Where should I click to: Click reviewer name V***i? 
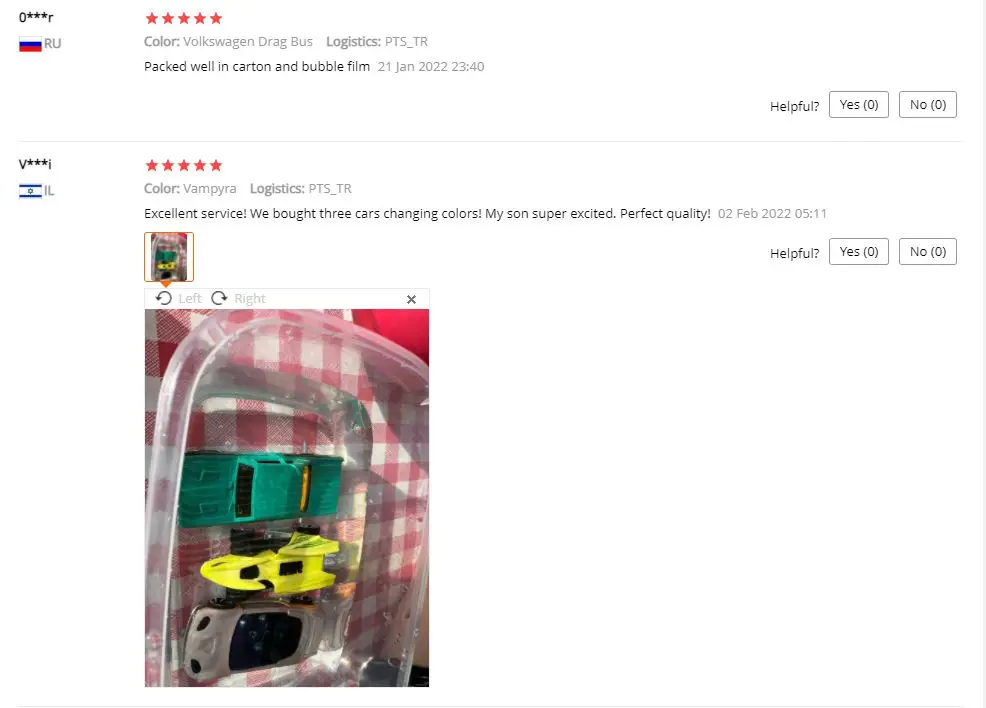click(x=35, y=164)
